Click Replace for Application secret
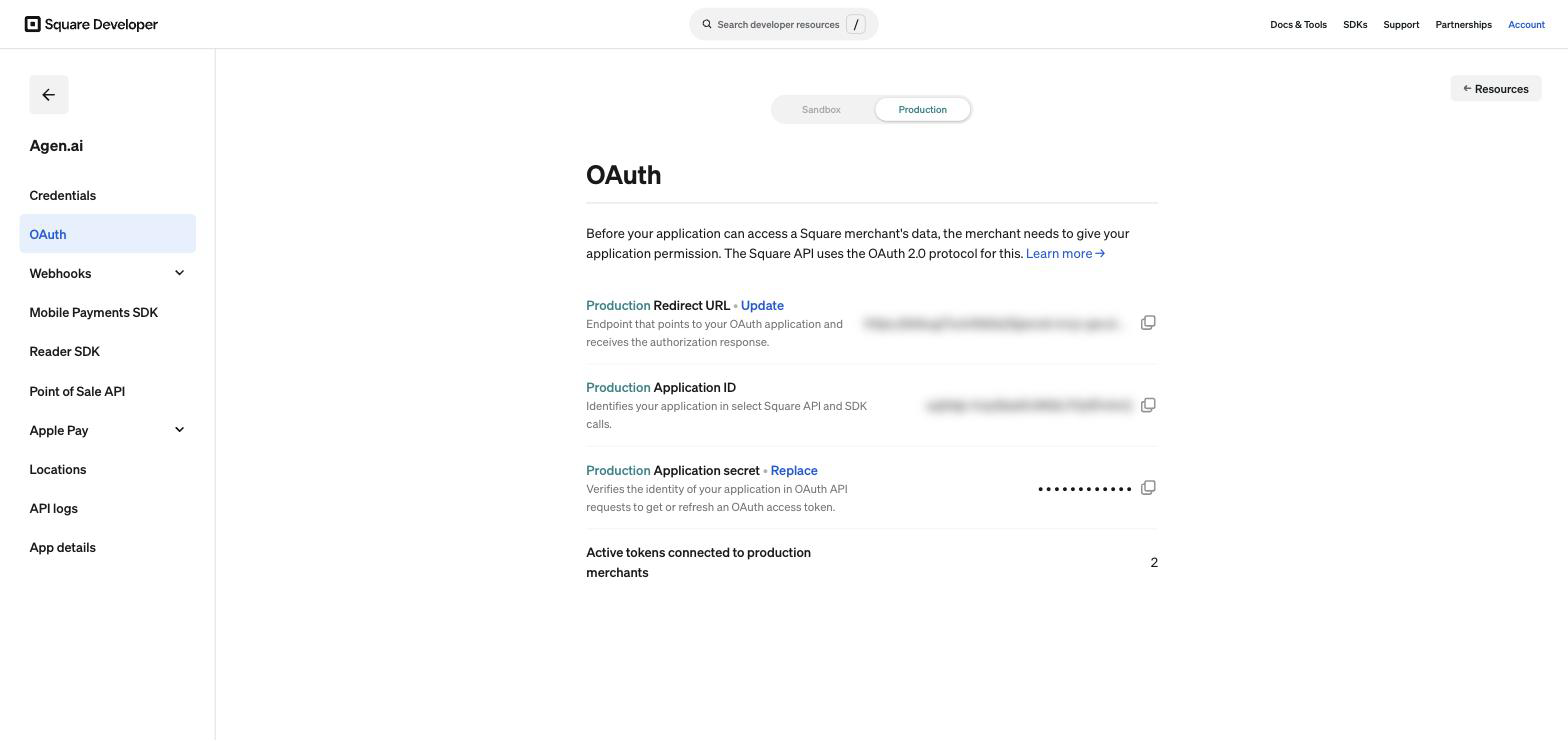1568x741 pixels. [794, 470]
